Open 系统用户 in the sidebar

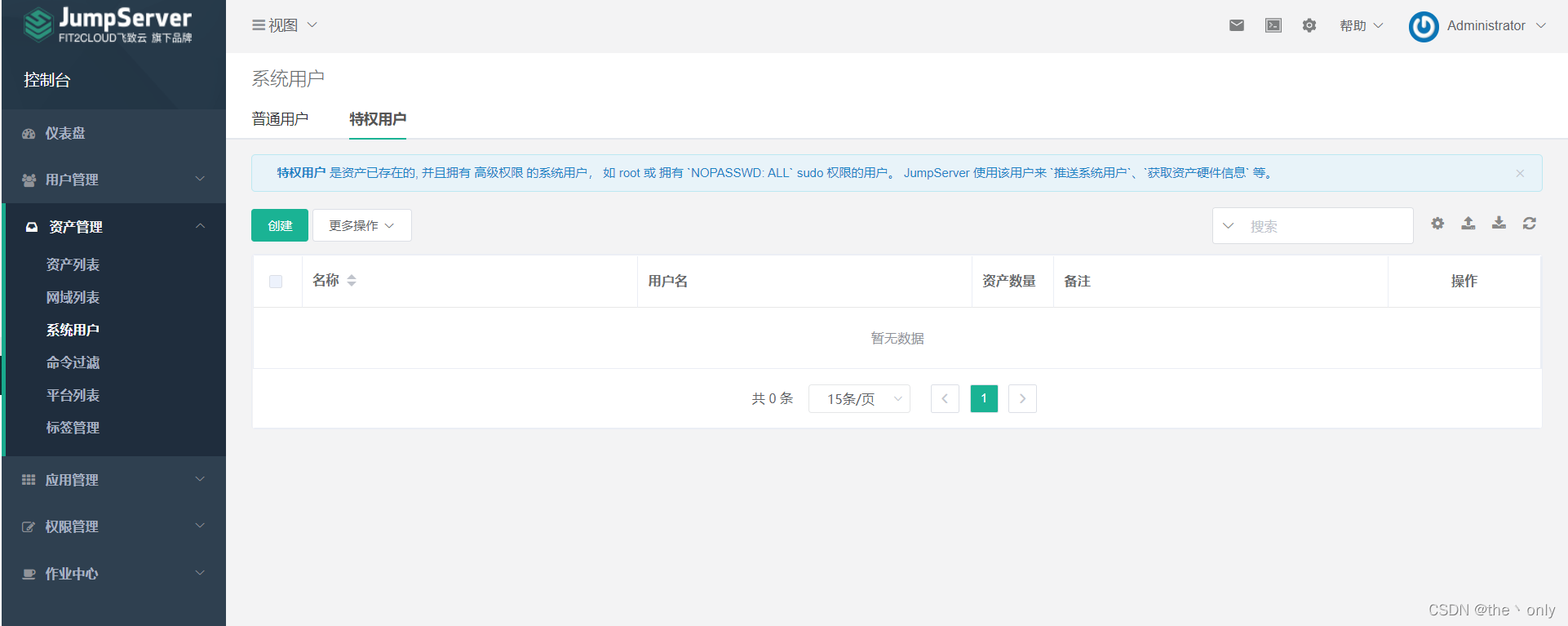(x=73, y=330)
